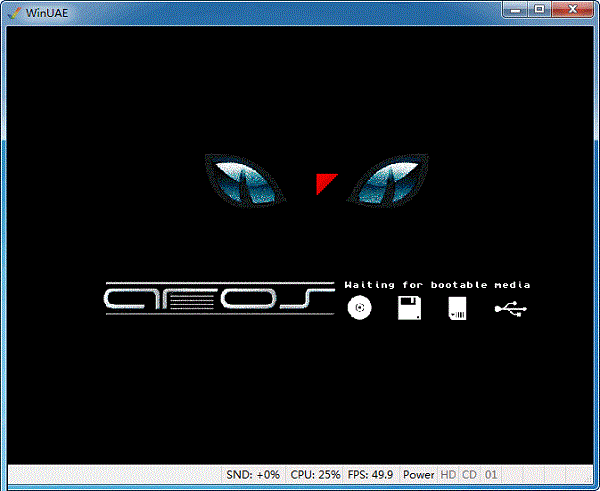Click the Power indicator in status bar

[x=418, y=475]
